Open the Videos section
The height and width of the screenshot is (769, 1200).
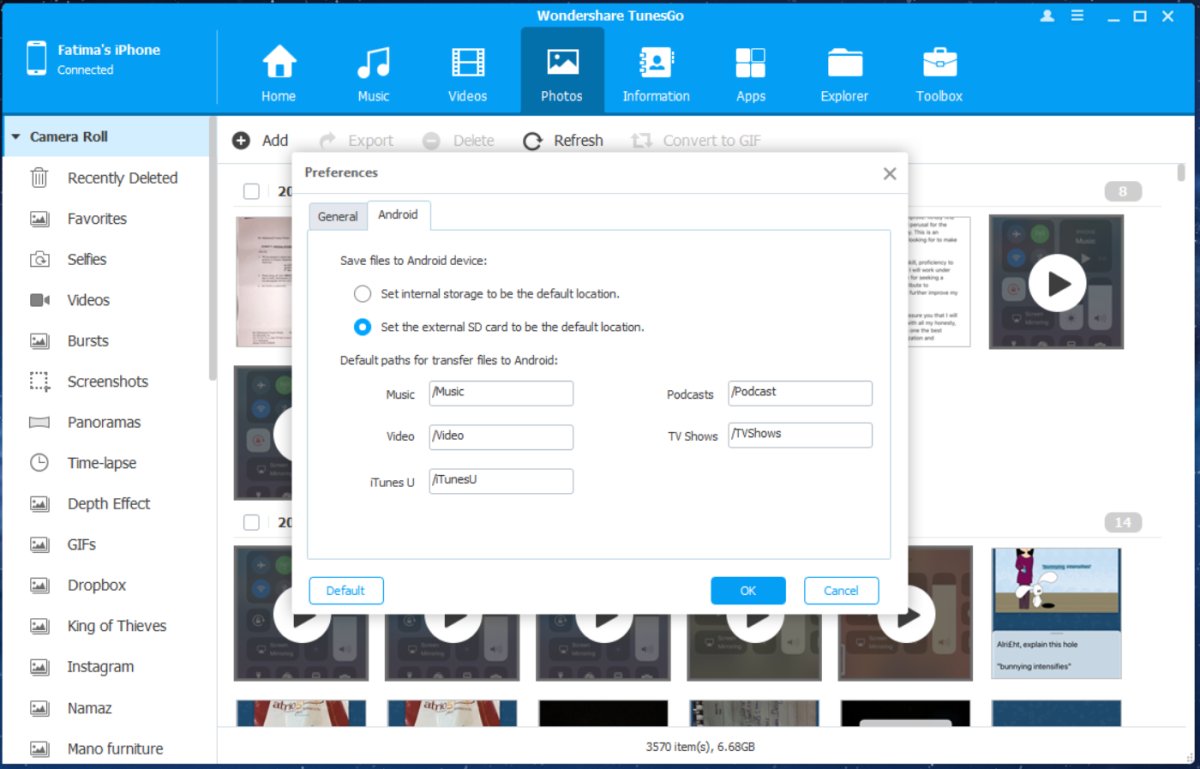[x=467, y=73]
